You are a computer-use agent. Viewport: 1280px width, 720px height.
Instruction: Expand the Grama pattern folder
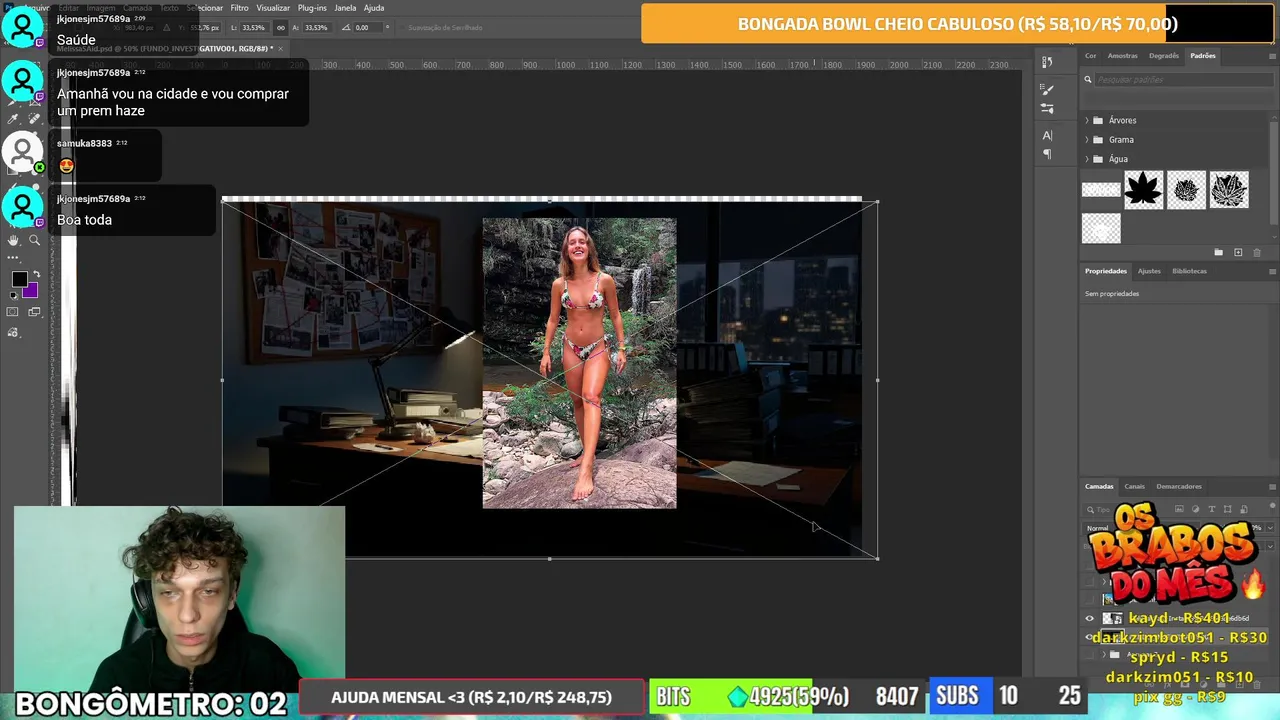click(x=1087, y=139)
